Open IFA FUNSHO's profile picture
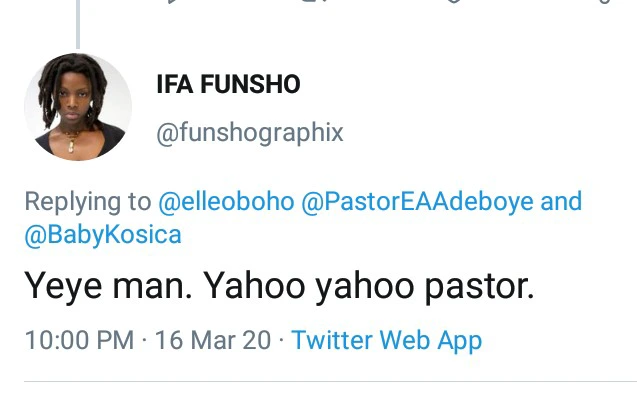Viewport: 637px width, 395px height. click(x=78, y=107)
